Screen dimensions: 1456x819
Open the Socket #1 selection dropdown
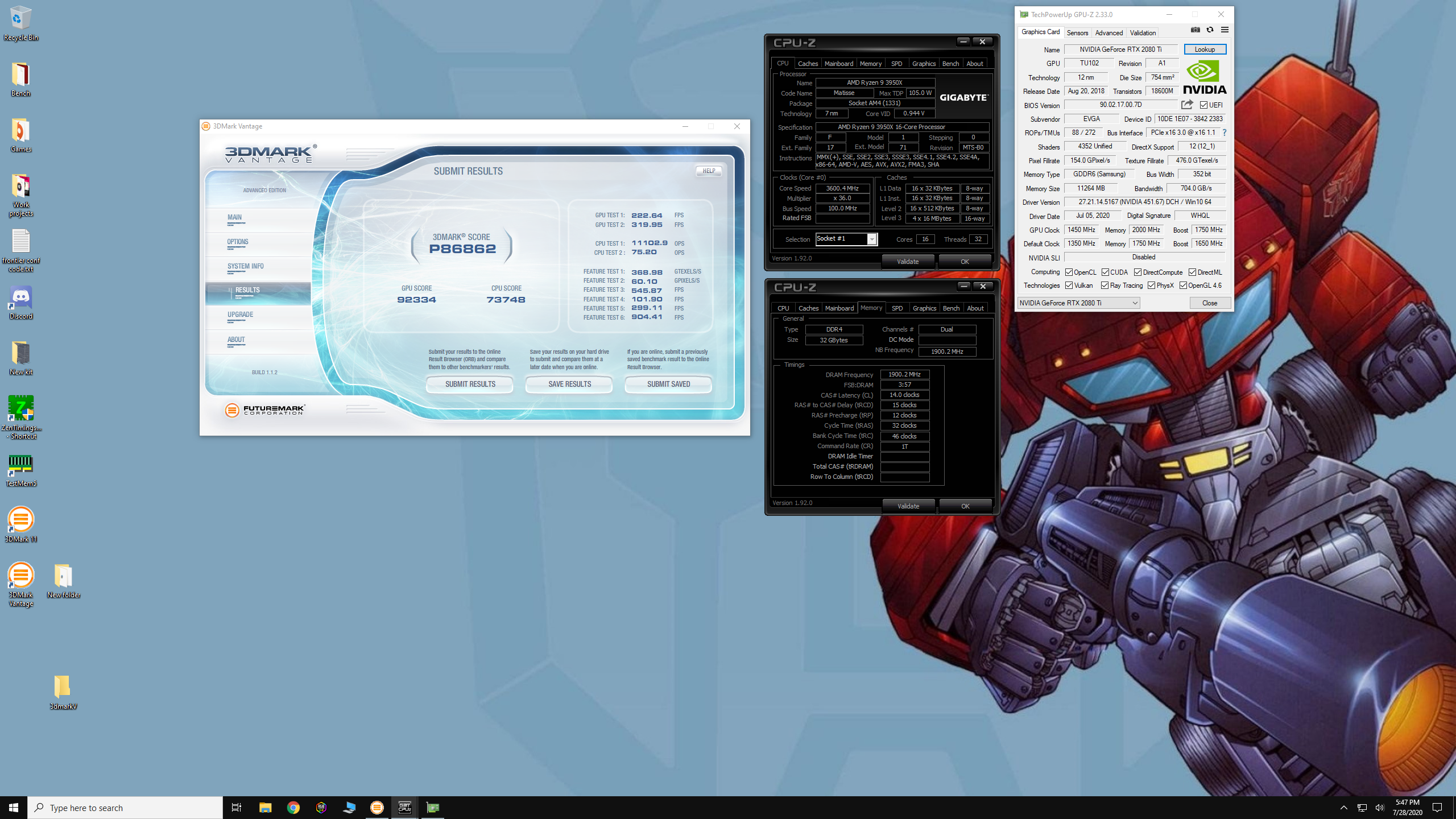pos(846,239)
